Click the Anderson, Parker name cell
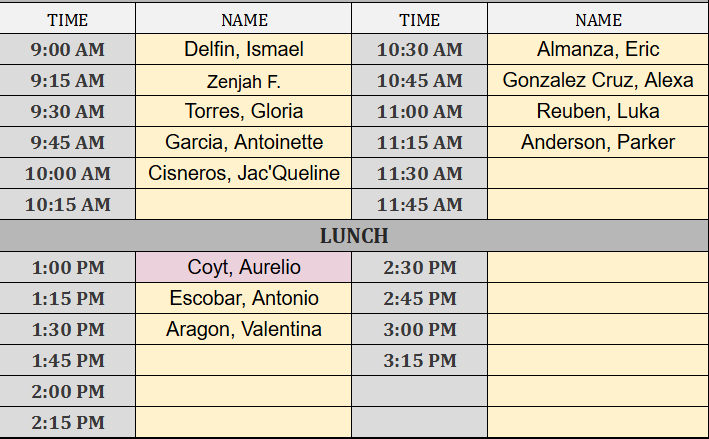 (x=598, y=142)
